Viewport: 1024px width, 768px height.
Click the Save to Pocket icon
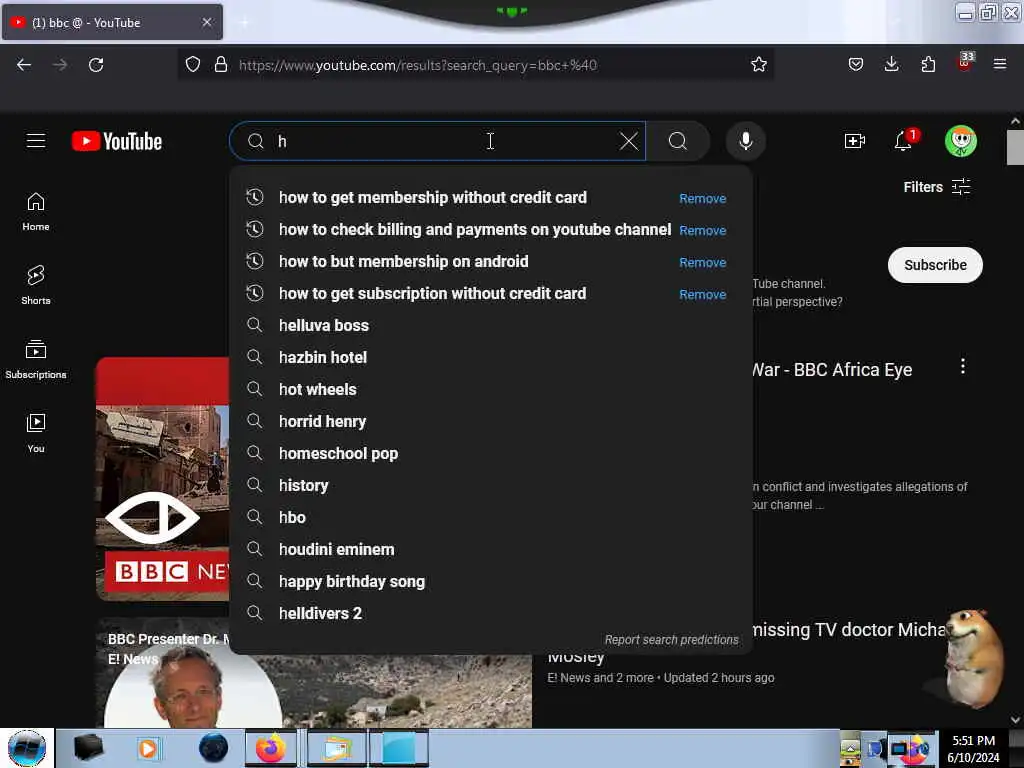(x=856, y=64)
